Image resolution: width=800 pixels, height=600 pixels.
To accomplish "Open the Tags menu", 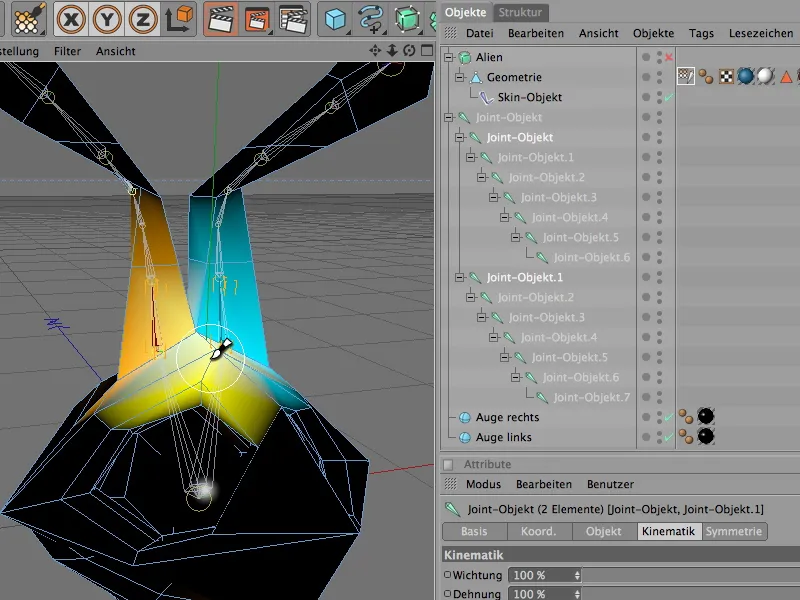I will (x=701, y=33).
